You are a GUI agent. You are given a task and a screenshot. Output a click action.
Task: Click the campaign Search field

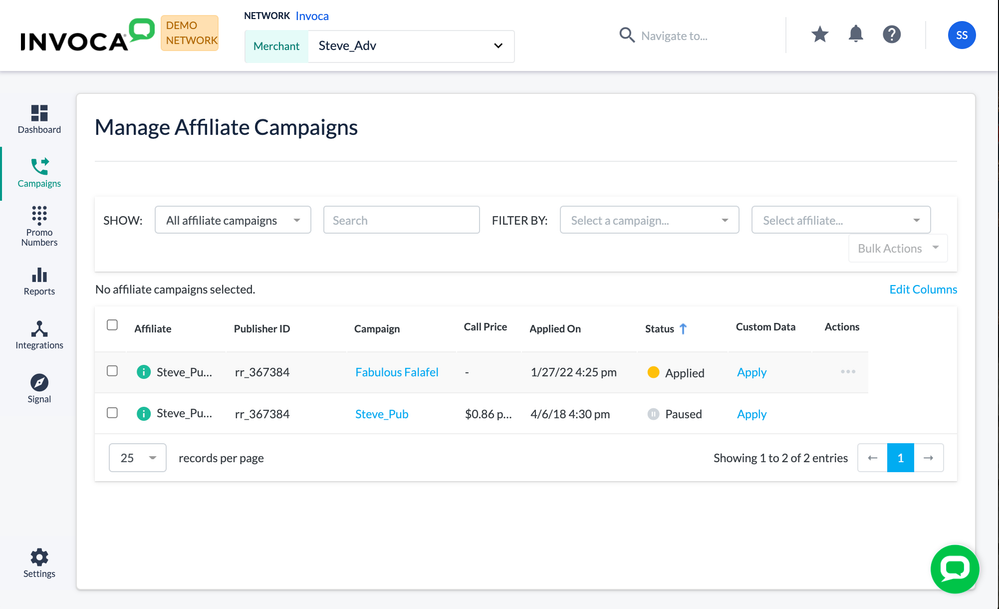coord(401,220)
